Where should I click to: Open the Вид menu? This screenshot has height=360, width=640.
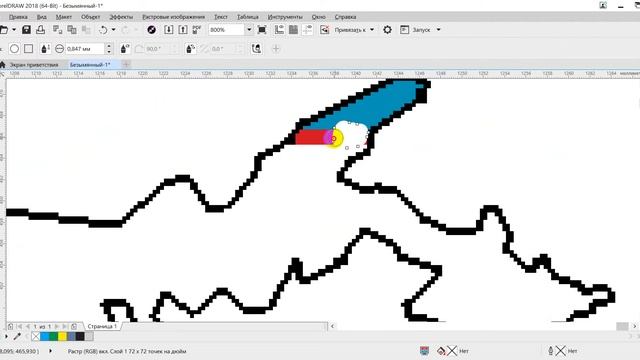(42, 17)
